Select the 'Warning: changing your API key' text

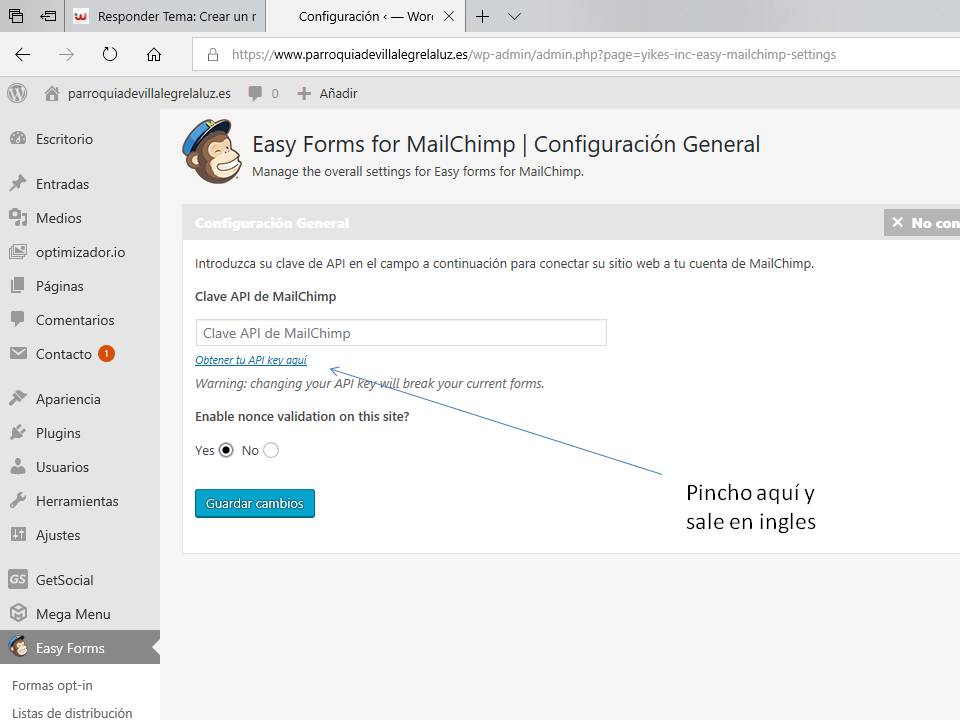pos(369,383)
